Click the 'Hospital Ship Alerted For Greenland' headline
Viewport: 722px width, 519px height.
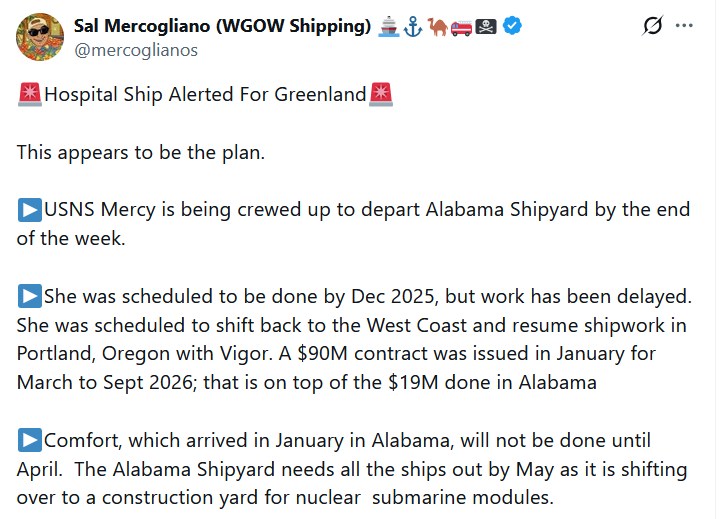(x=205, y=95)
